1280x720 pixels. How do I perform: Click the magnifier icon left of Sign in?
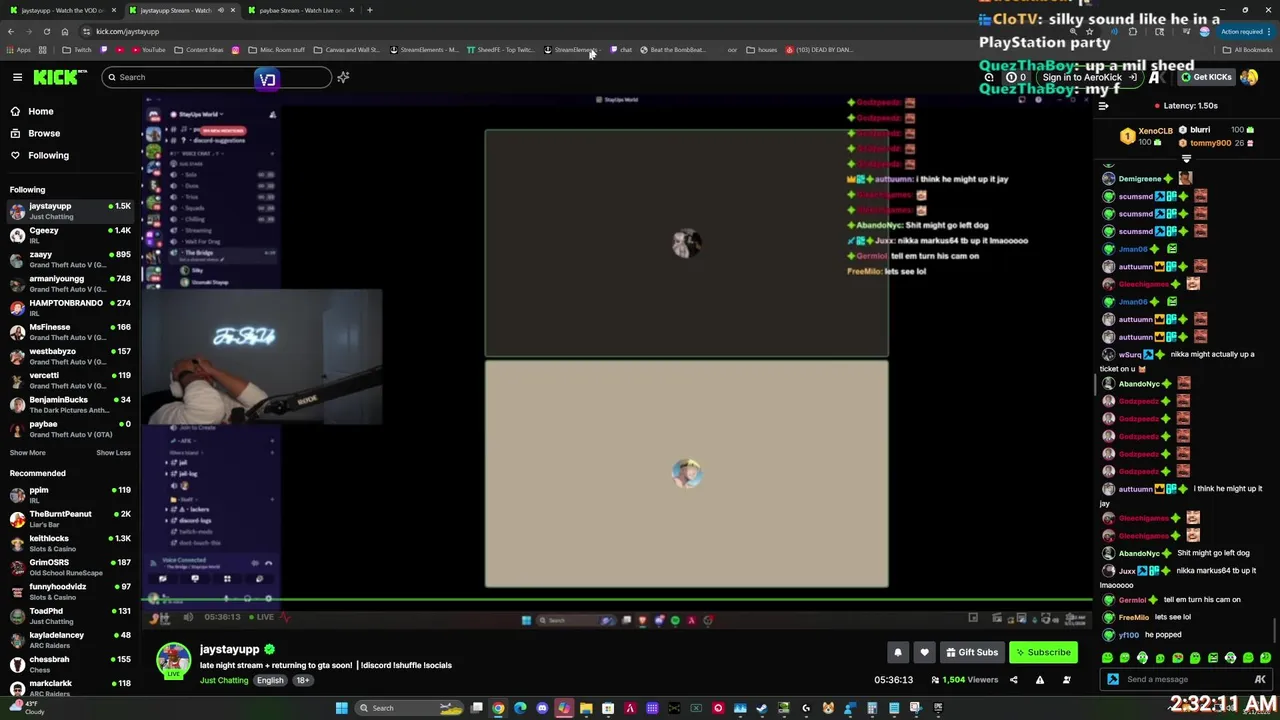click(x=989, y=77)
